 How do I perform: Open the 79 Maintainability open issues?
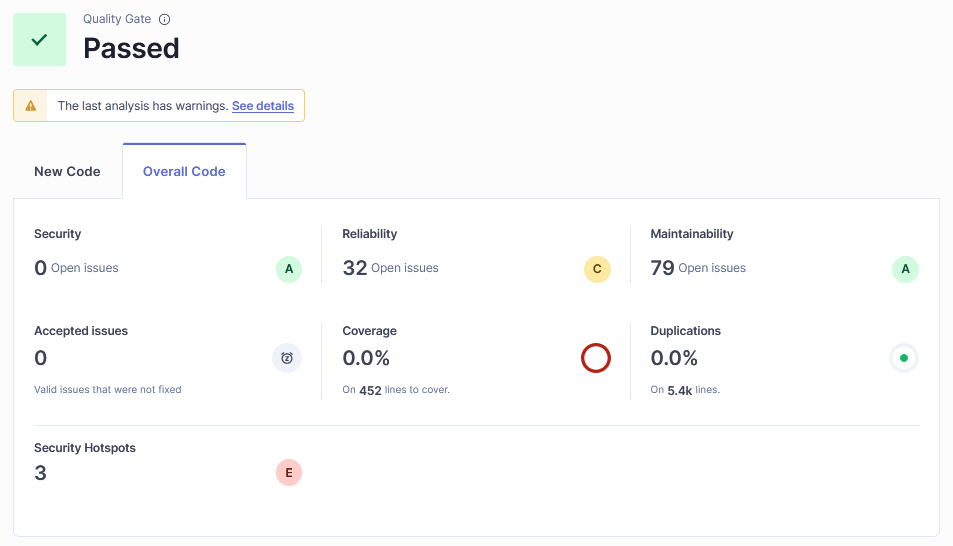662,268
